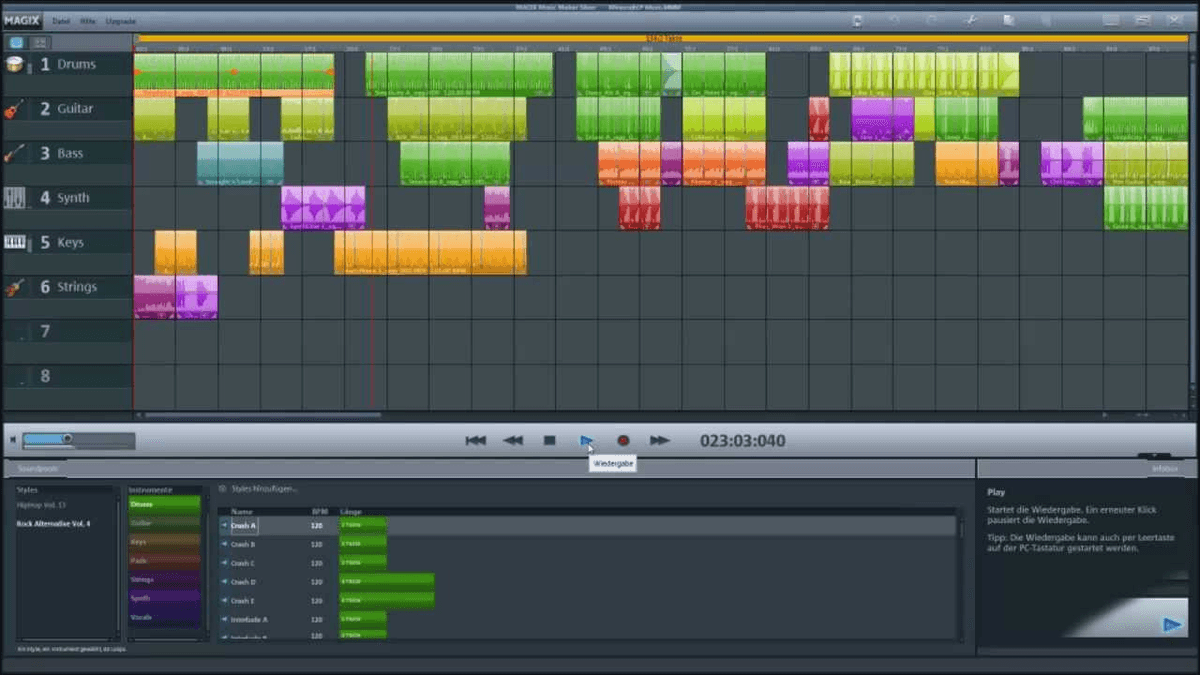Click the green length bar of Crash E

coord(387,601)
